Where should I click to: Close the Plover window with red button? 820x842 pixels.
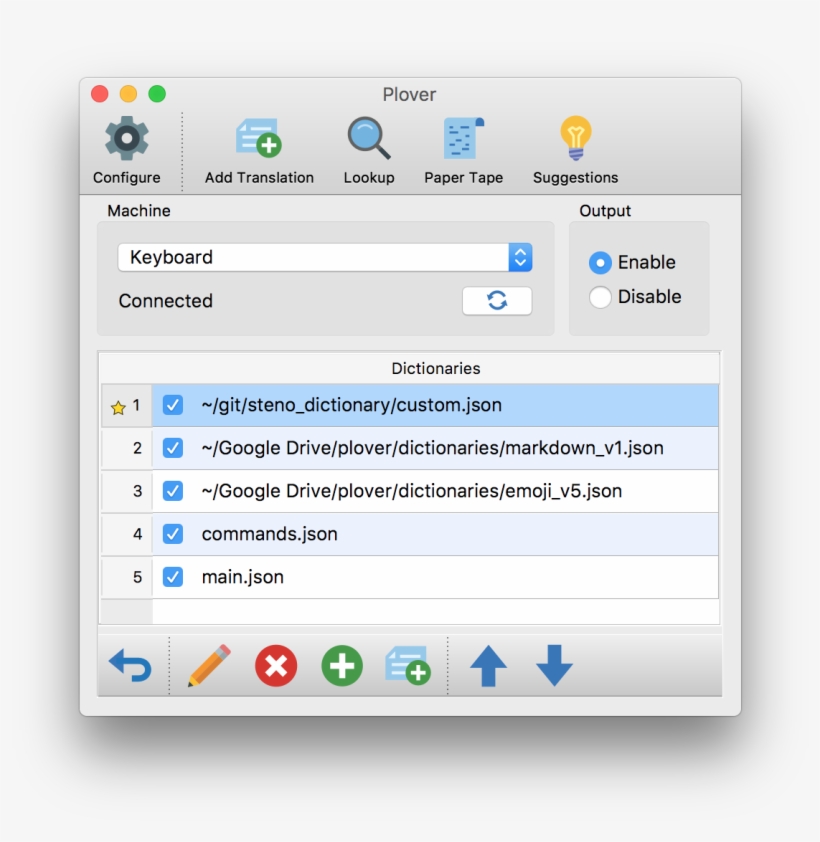pyautogui.click(x=100, y=94)
